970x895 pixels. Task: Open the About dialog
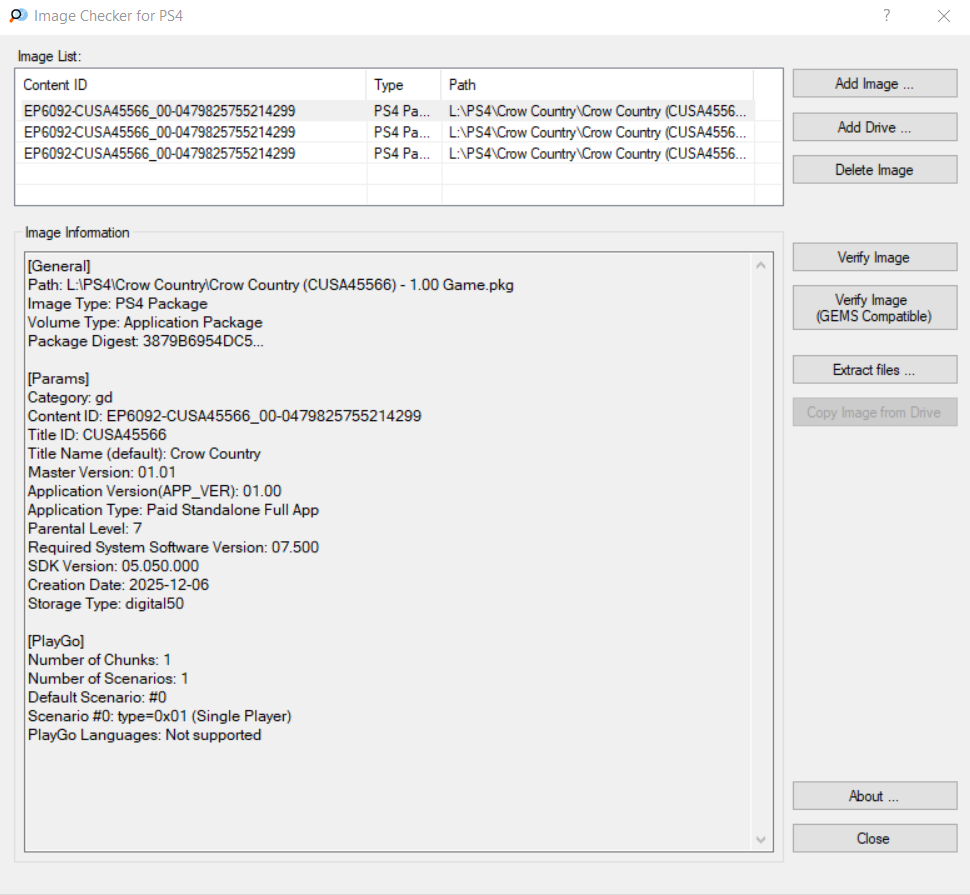coord(874,796)
